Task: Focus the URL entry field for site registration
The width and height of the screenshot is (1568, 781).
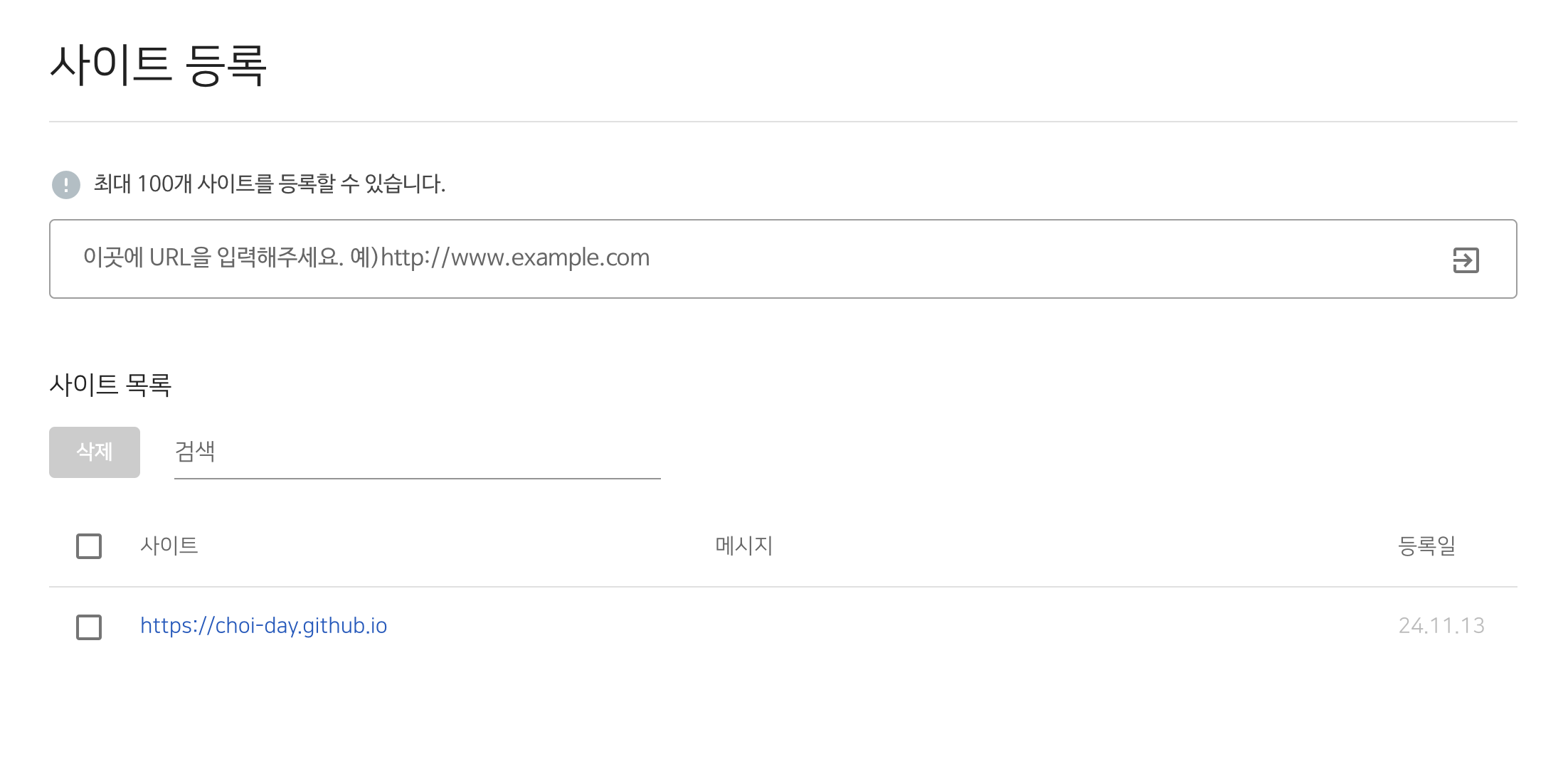Action: point(711,258)
